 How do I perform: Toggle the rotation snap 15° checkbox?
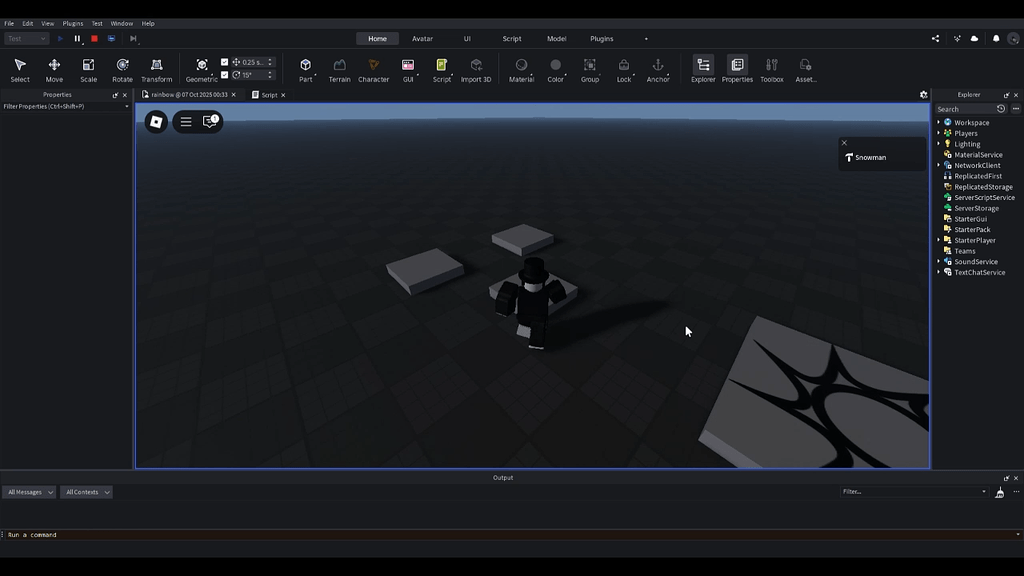point(225,75)
